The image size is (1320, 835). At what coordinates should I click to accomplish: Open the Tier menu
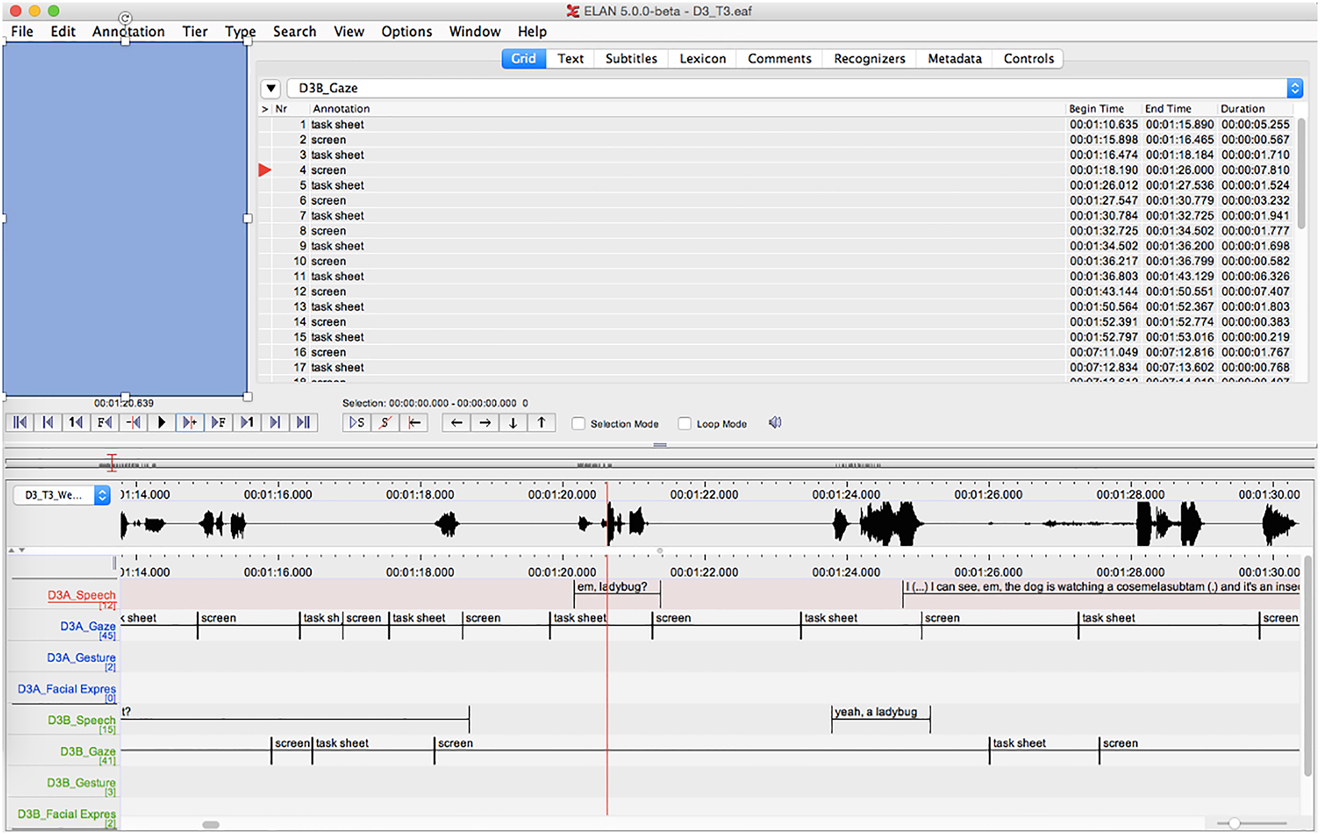click(195, 32)
